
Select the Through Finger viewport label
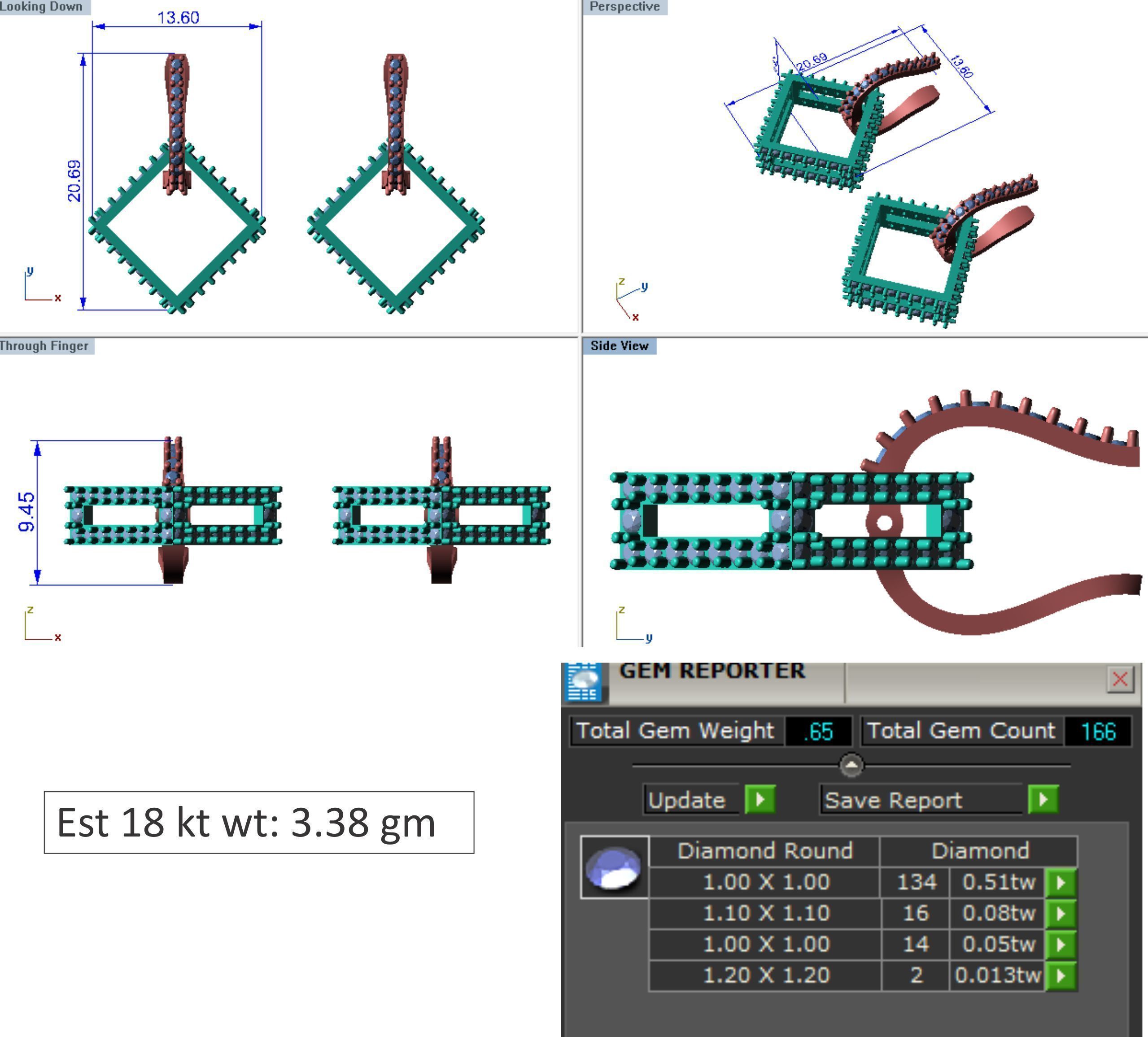45,346
